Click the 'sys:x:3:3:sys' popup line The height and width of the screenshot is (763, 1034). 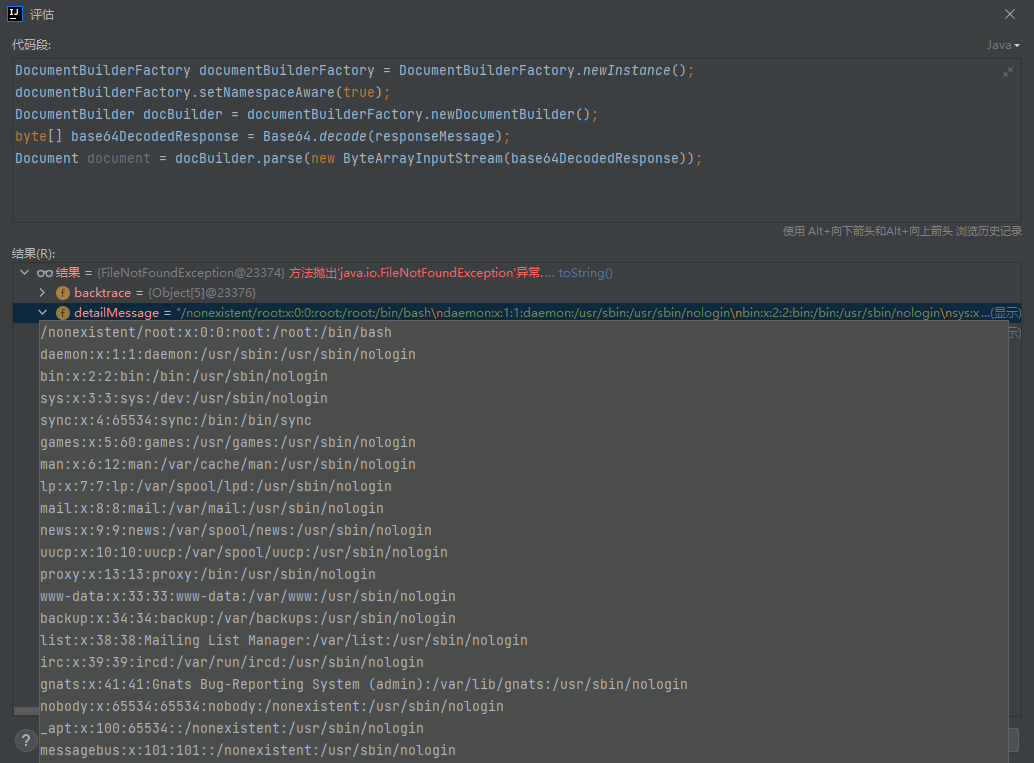pyautogui.click(x=183, y=398)
